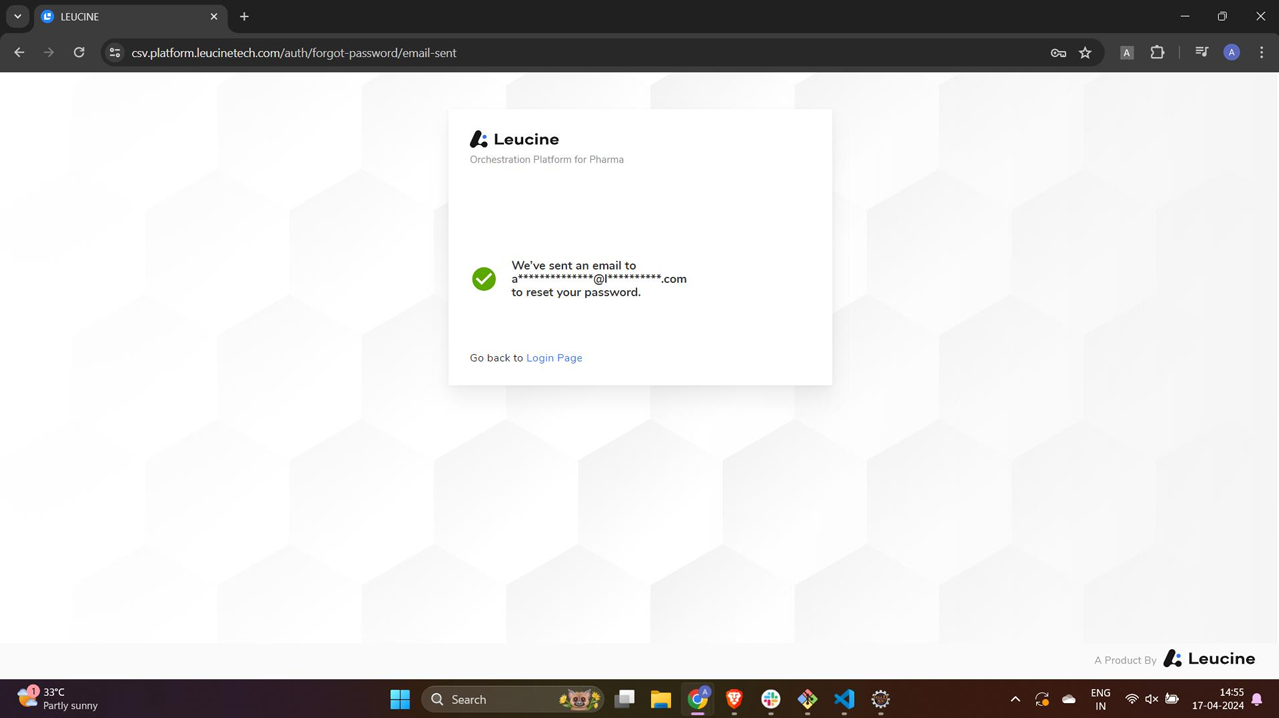
Task: Open the saved passwords key icon
Action: coord(1058,53)
